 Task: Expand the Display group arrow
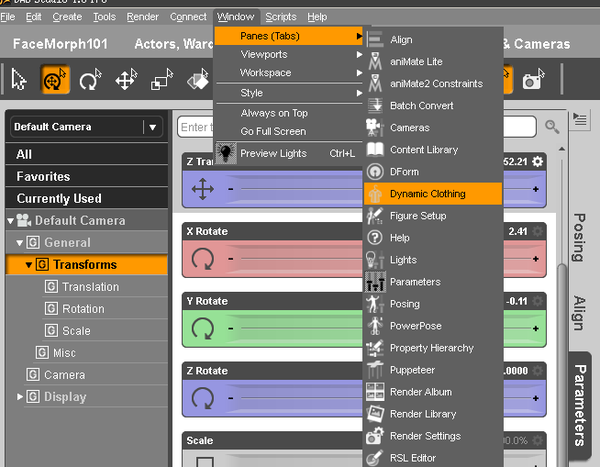point(20,397)
